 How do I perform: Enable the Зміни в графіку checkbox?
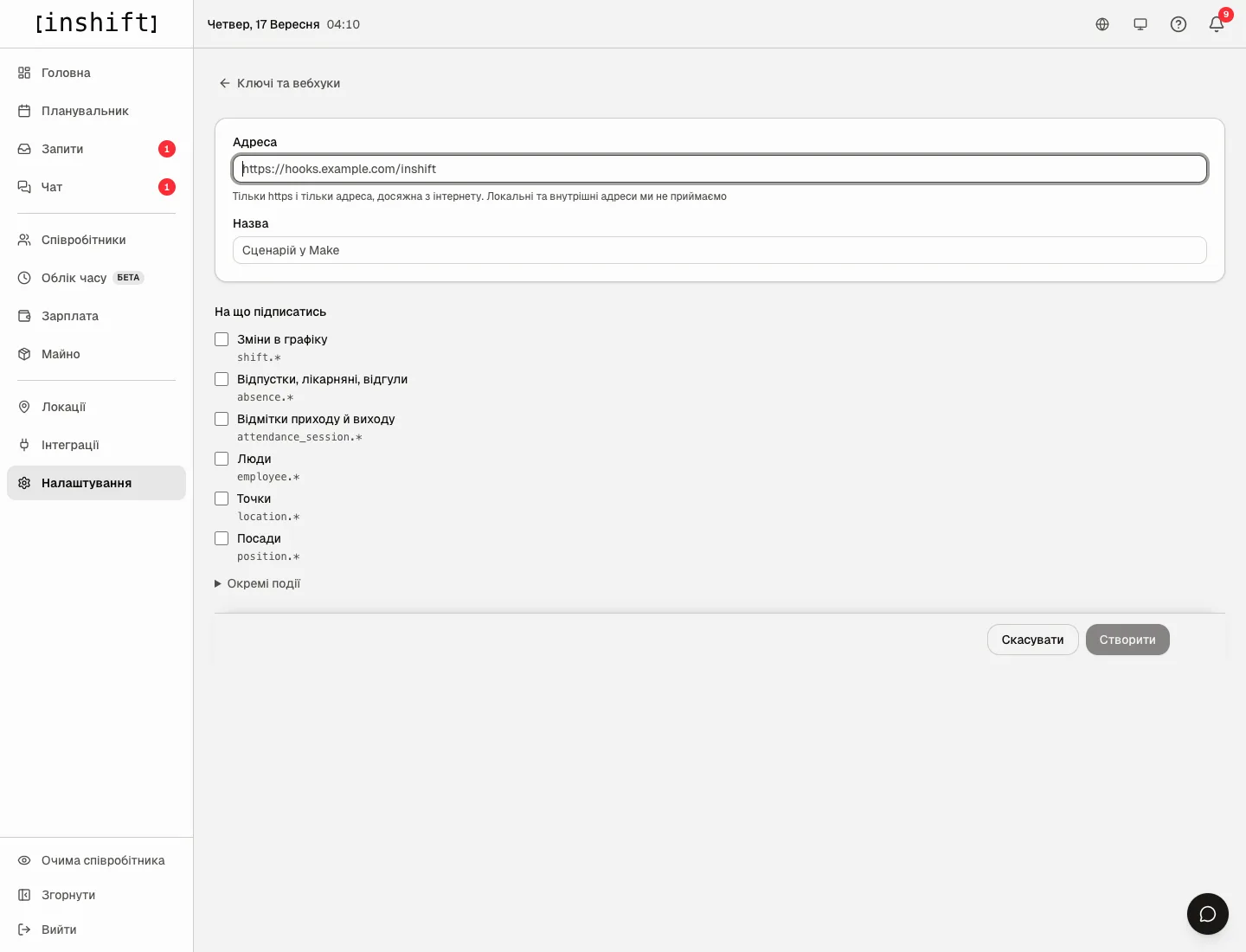(x=222, y=339)
